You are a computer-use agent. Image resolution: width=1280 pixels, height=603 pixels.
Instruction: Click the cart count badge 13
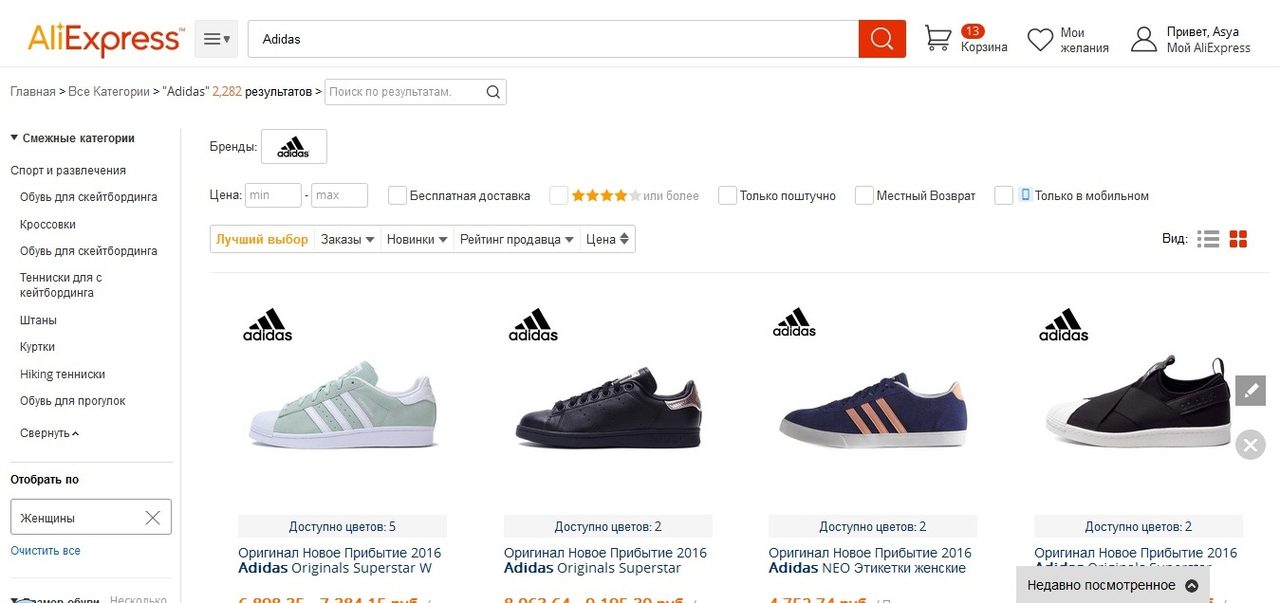[973, 31]
